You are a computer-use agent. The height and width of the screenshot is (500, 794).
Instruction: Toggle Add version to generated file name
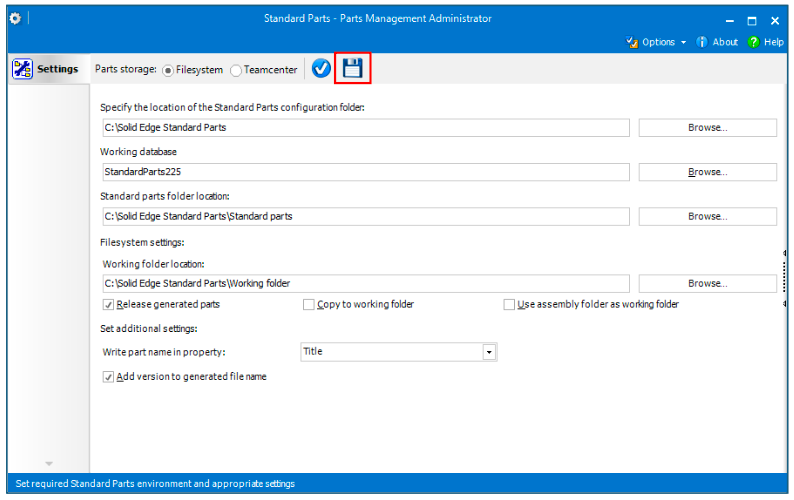108,377
